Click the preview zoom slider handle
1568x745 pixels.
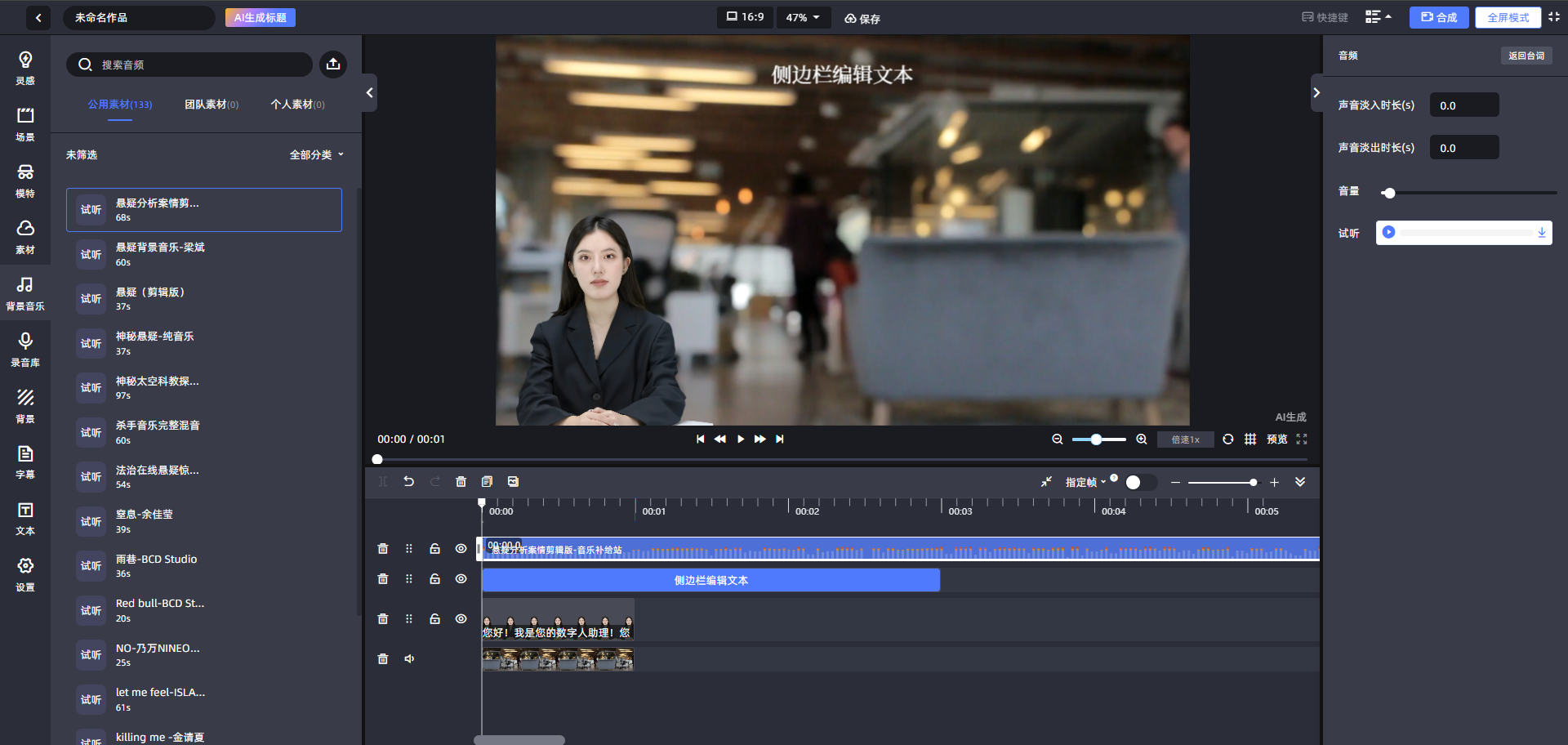coord(1097,439)
